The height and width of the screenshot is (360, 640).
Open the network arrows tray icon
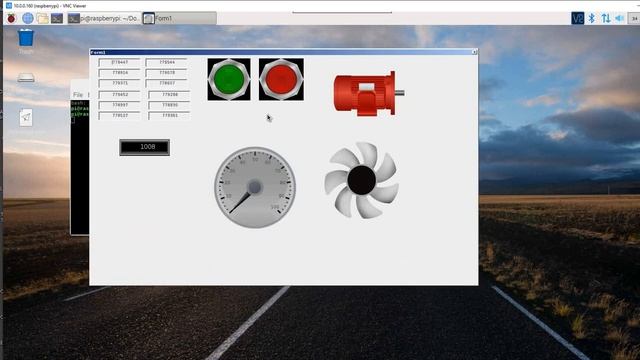click(606, 18)
